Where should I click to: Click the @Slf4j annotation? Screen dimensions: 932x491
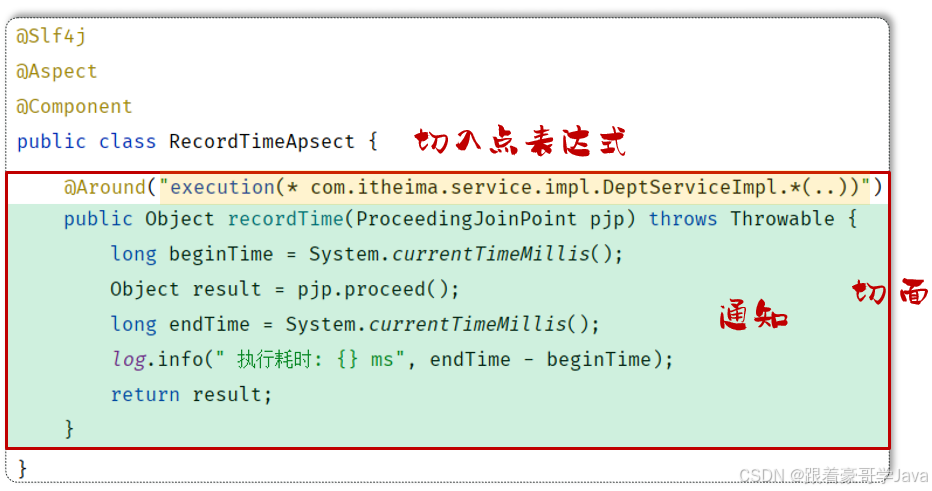[x=51, y=37]
